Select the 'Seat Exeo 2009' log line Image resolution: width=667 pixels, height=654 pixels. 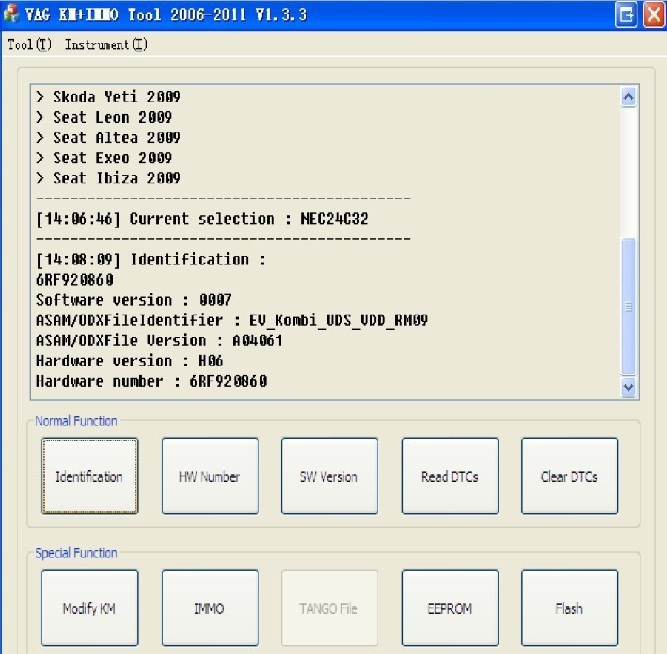[x=104, y=158]
